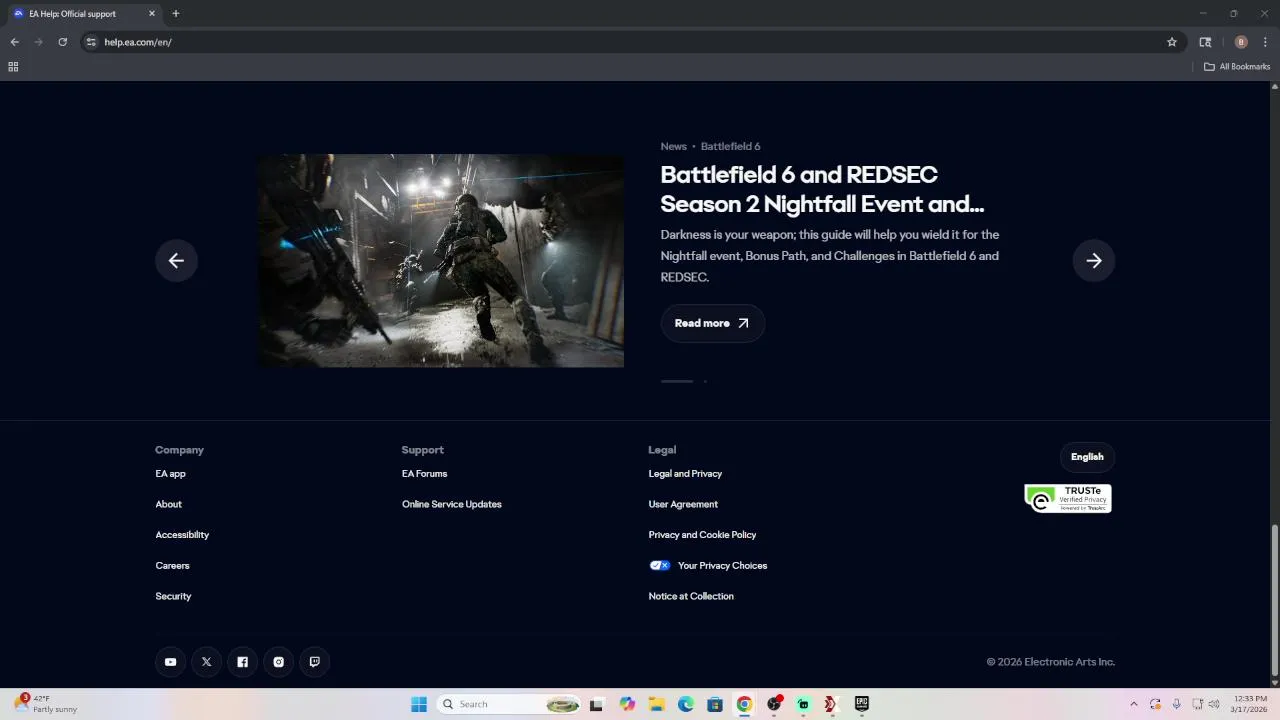Screen dimensions: 1280x720
Task: Select the second carousel page dot
Action: (x=705, y=381)
